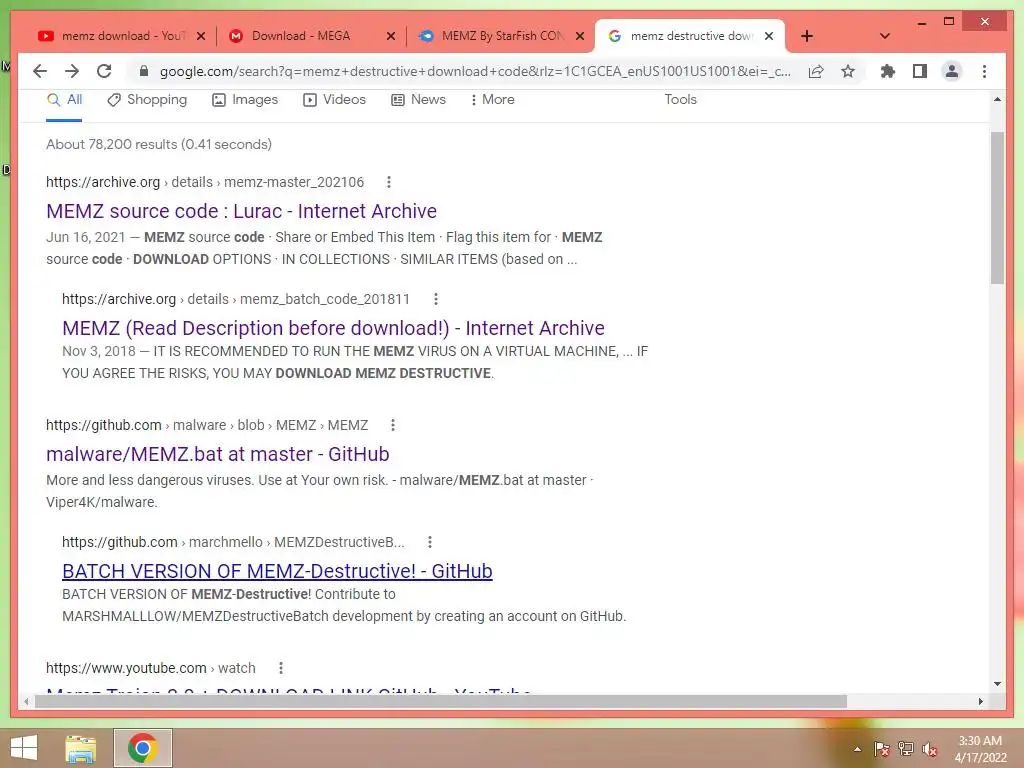Open MEMZ Read Description before download link

(333, 328)
